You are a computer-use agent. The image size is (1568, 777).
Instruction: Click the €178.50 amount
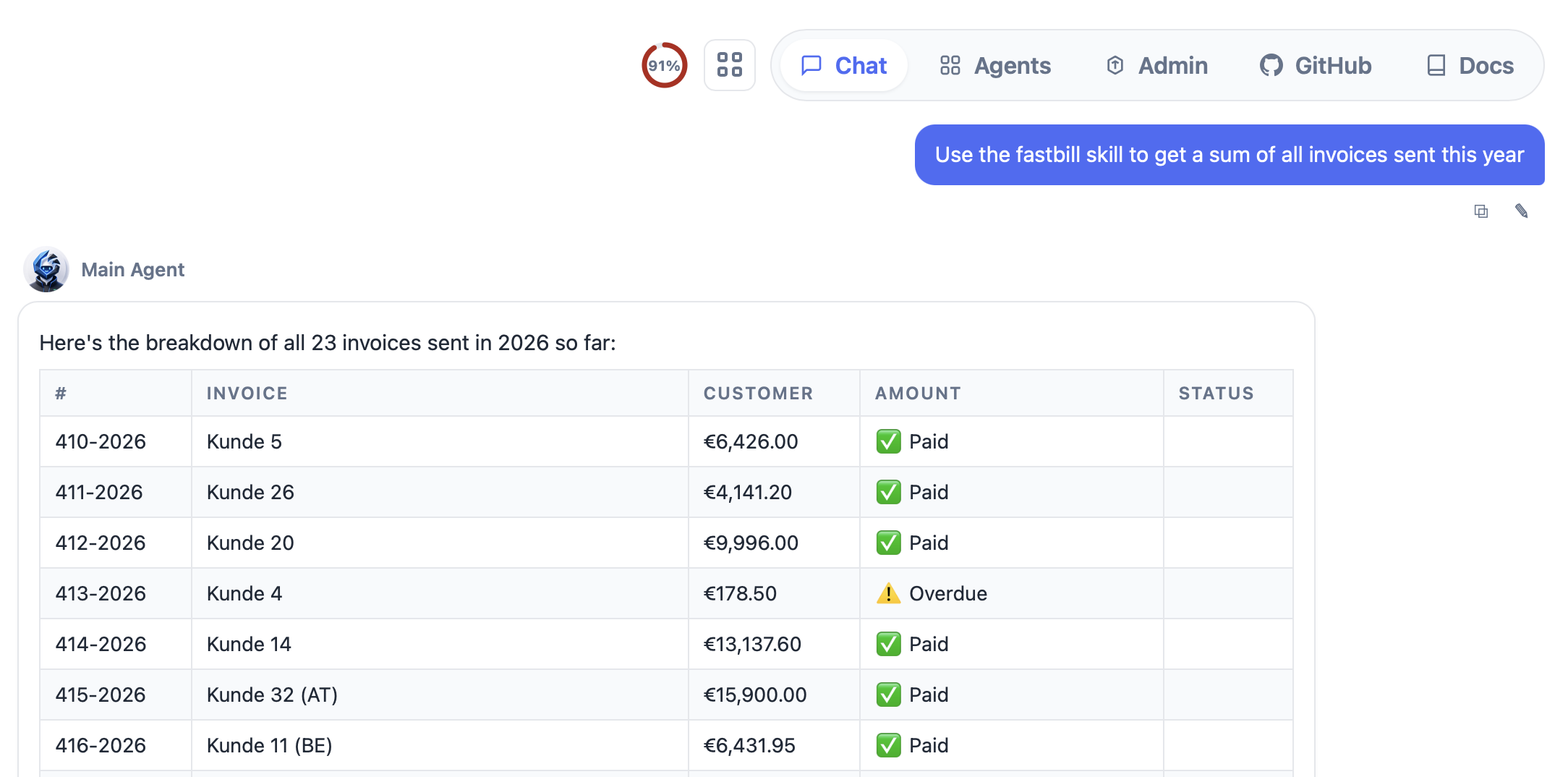[740, 593]
